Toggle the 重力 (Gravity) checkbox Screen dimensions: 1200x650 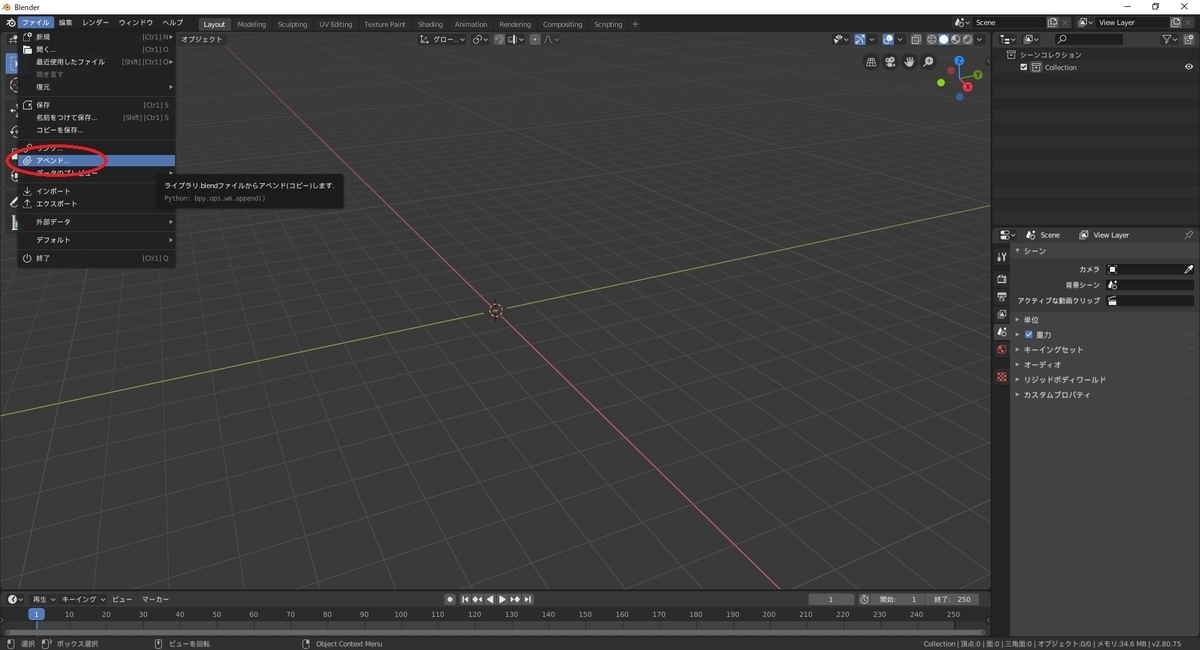coord(1029,334)
